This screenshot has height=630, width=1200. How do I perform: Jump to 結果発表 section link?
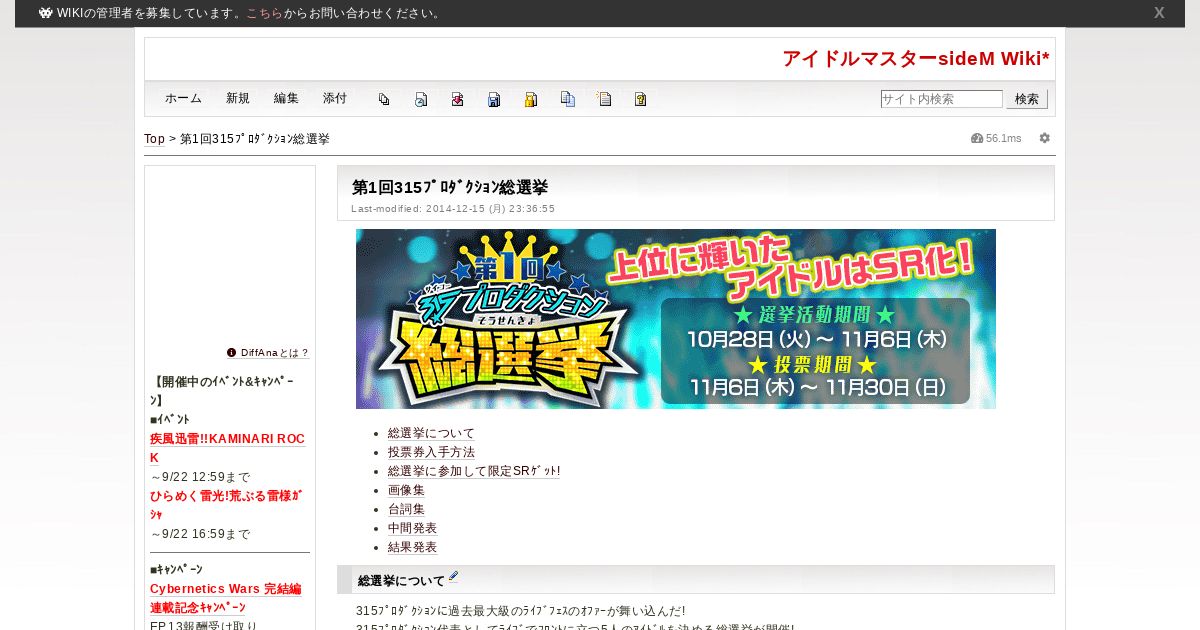[412, 547]
